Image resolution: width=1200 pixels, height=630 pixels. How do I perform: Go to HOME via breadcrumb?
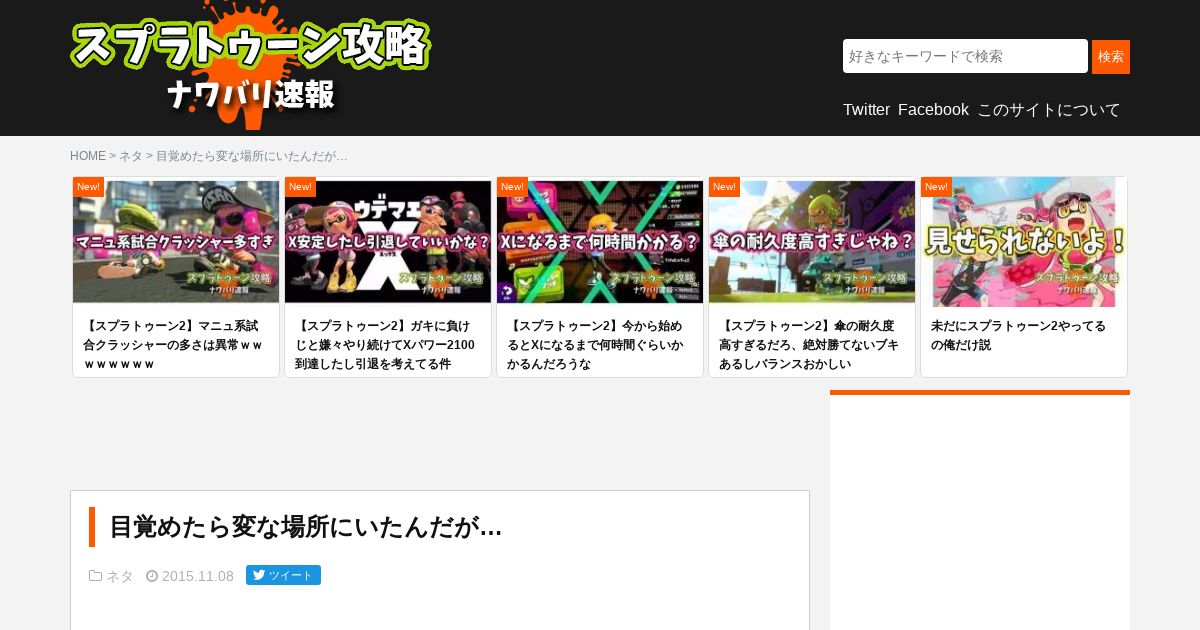point(88,156)
